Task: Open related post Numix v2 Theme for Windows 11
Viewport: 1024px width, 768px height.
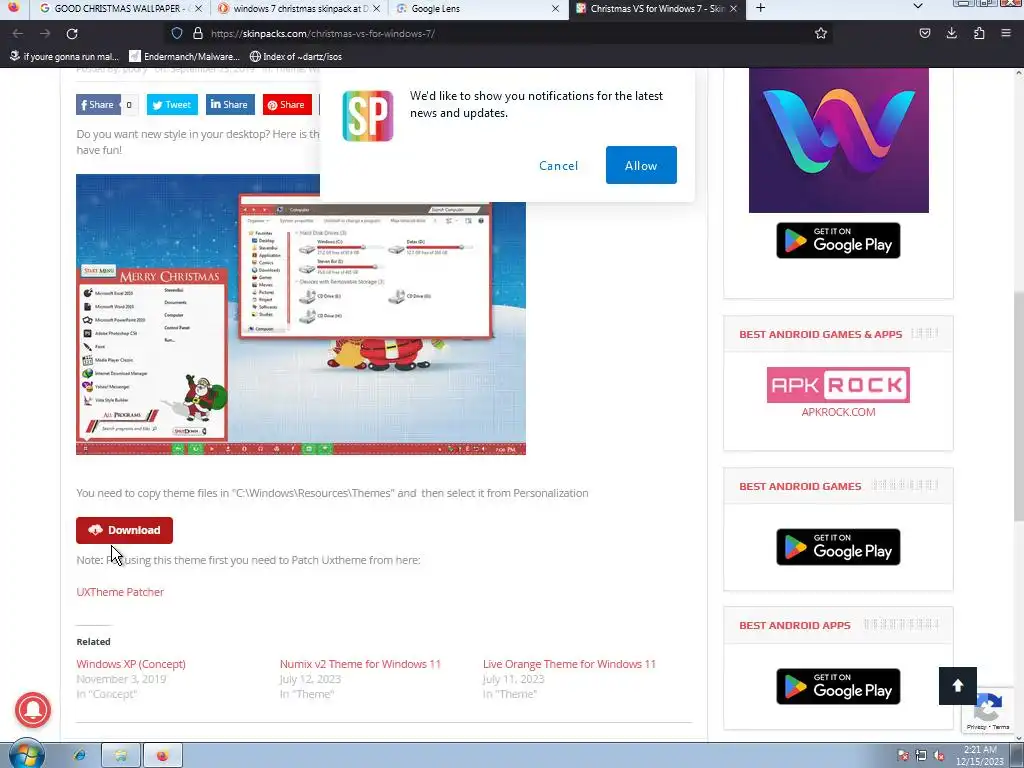Action: click(x=360, y=664)
